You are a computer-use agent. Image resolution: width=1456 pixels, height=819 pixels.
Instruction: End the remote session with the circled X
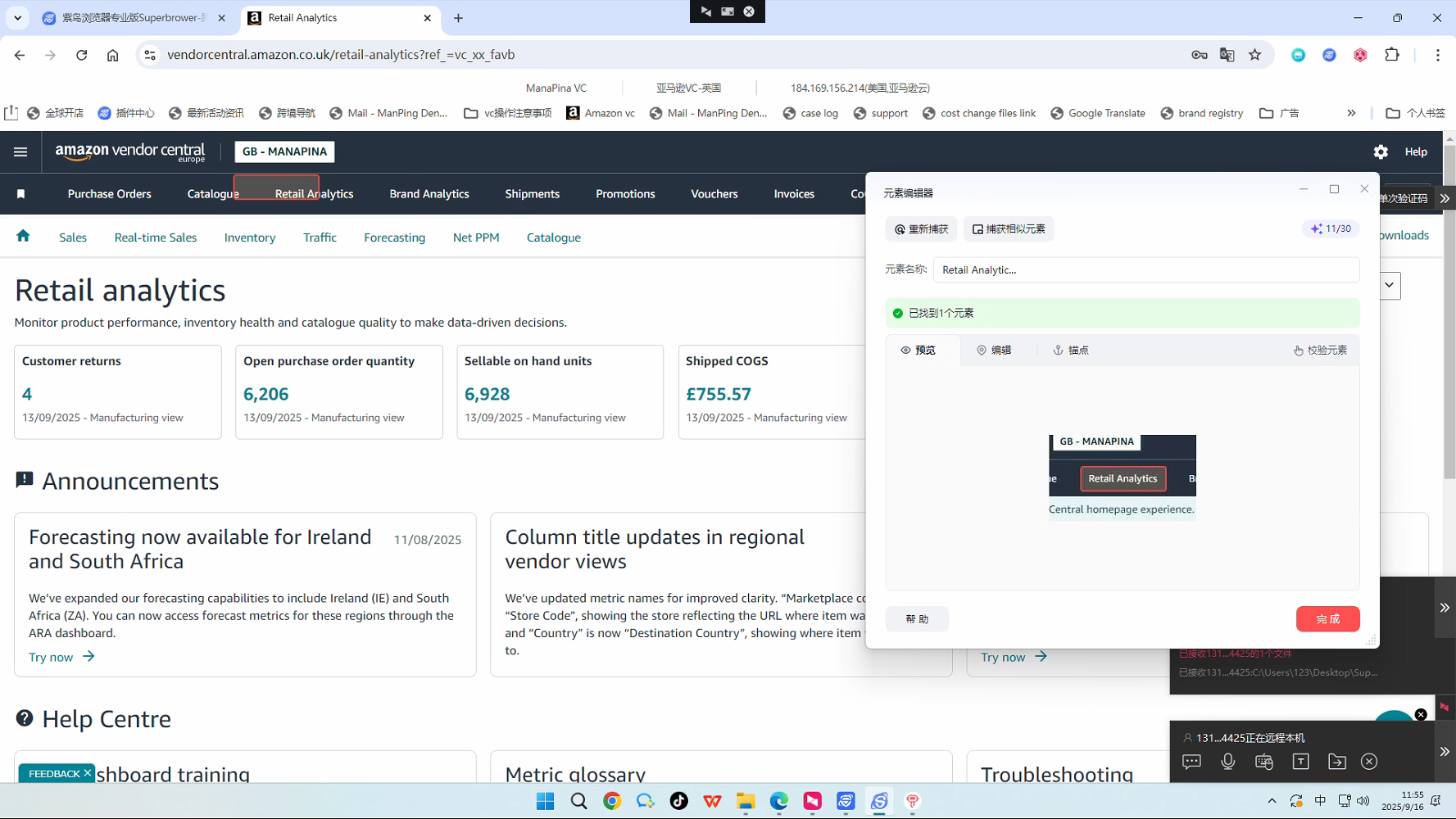1369,762
